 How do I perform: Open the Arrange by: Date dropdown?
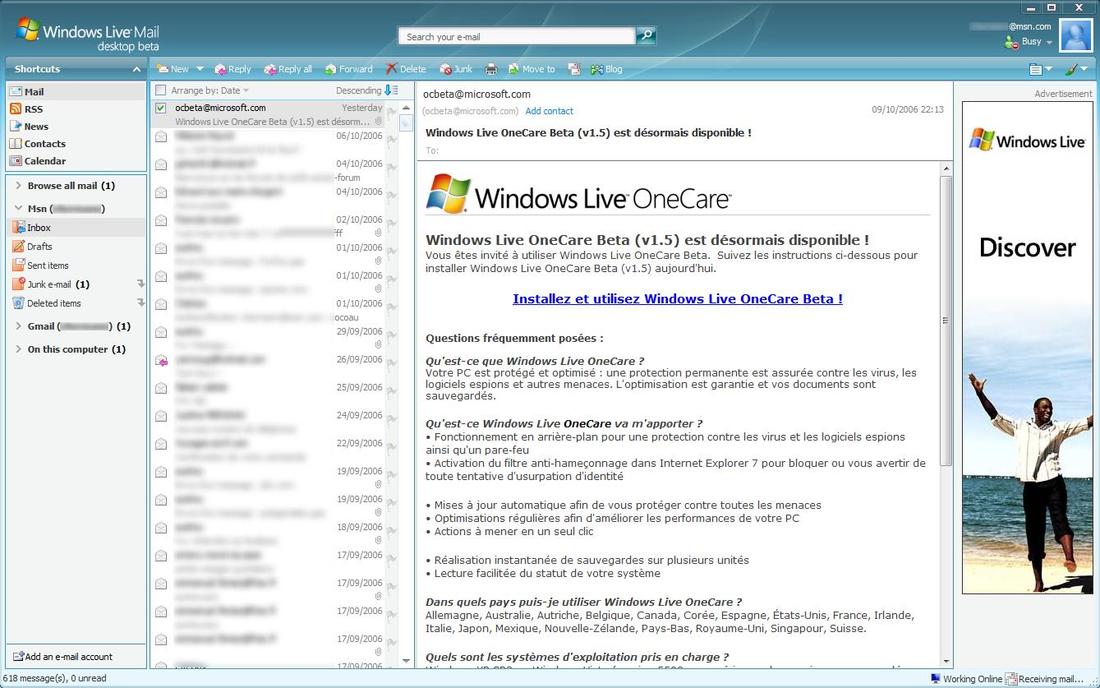(x=210, y=90)
